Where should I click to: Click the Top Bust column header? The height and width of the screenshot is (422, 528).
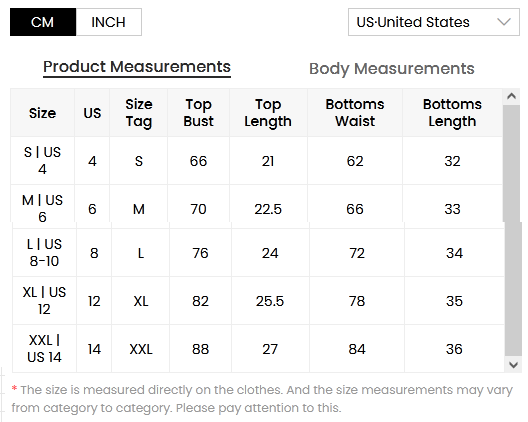coord(198,113)
